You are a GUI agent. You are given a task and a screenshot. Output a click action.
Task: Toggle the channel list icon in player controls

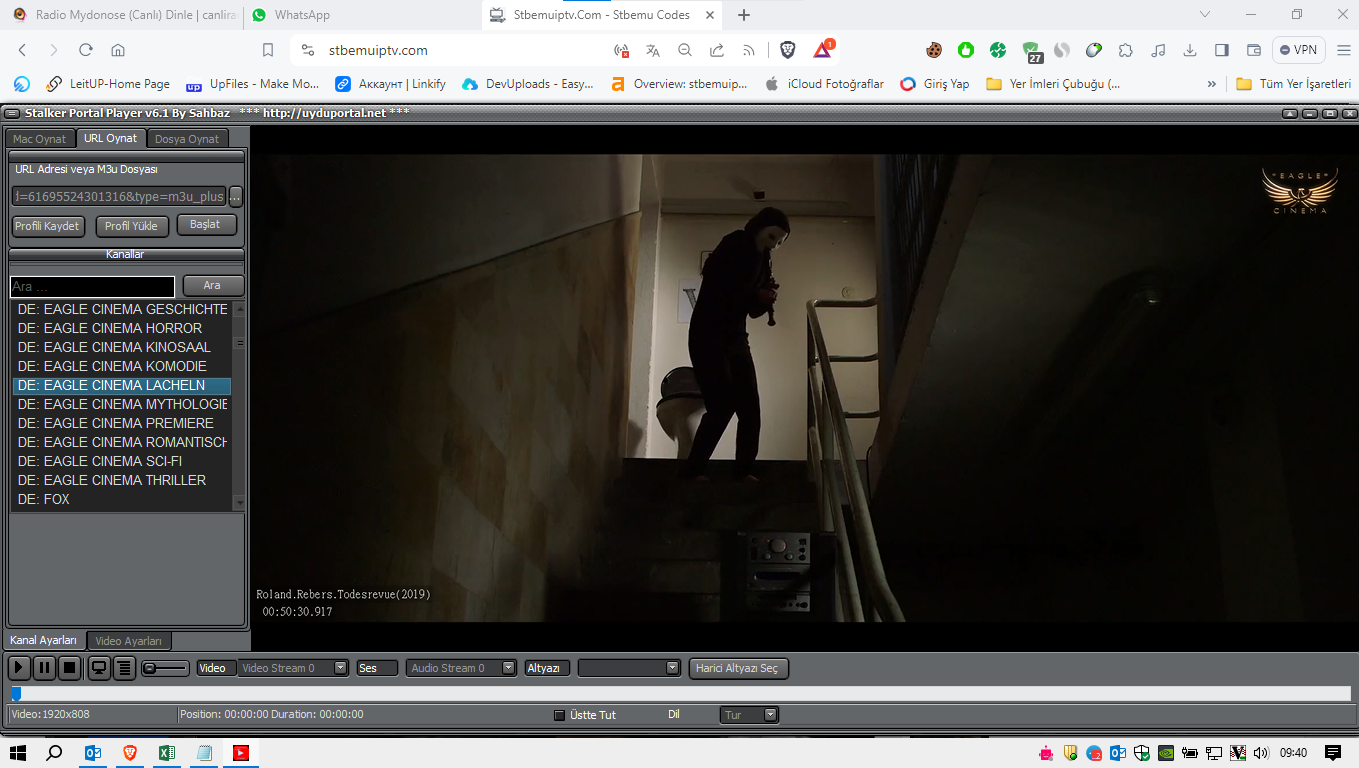click(124, 668)
